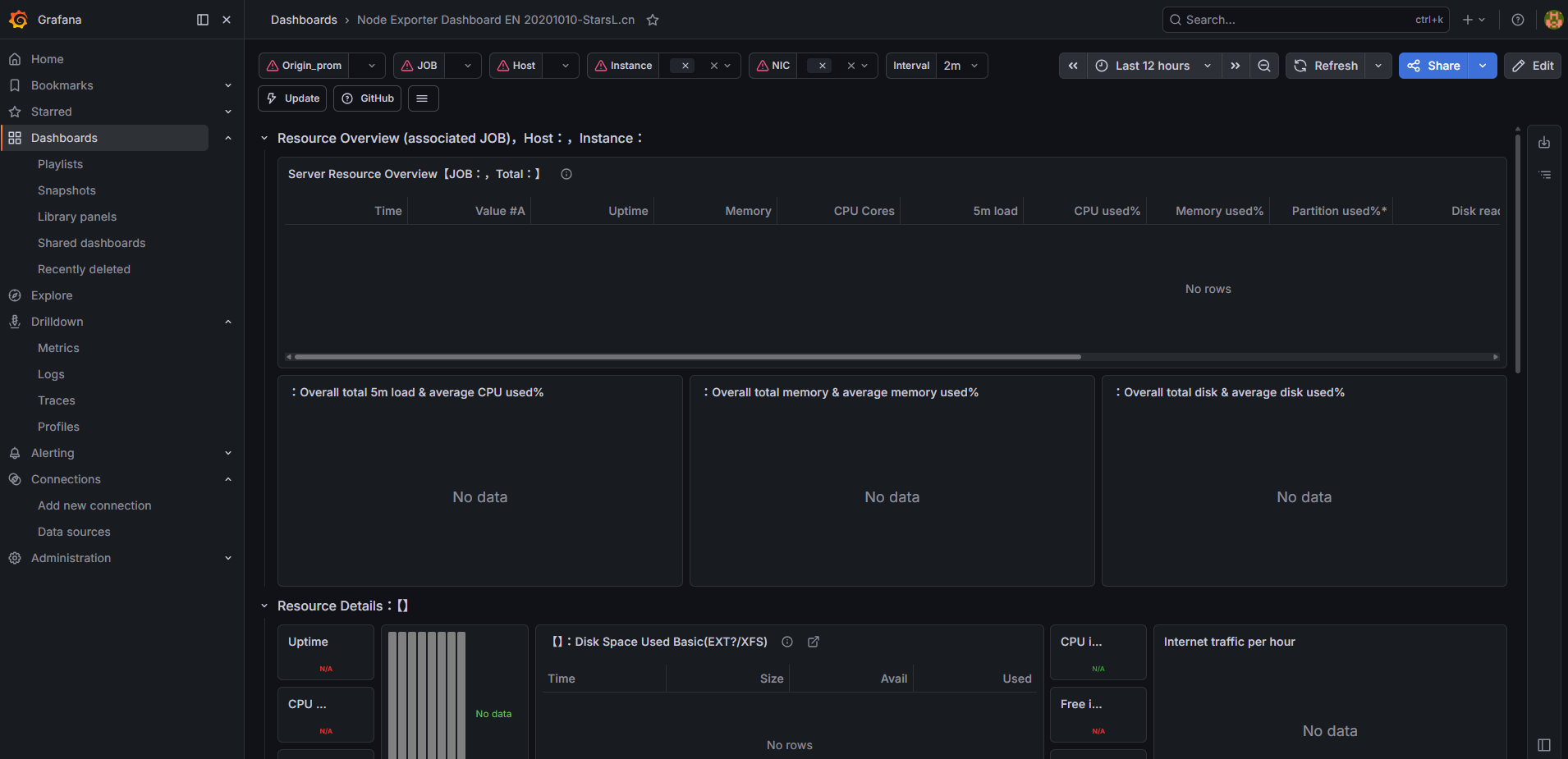Open Shared dashboards page
This screenshot has width=1568, height=759.
[91, 243]
